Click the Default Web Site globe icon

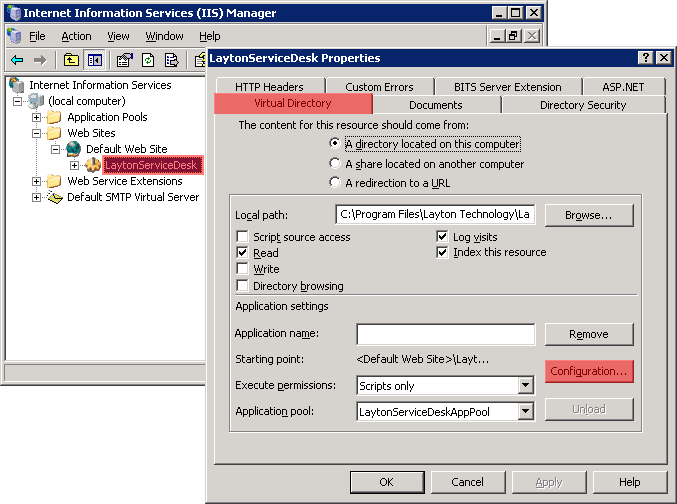73,149
